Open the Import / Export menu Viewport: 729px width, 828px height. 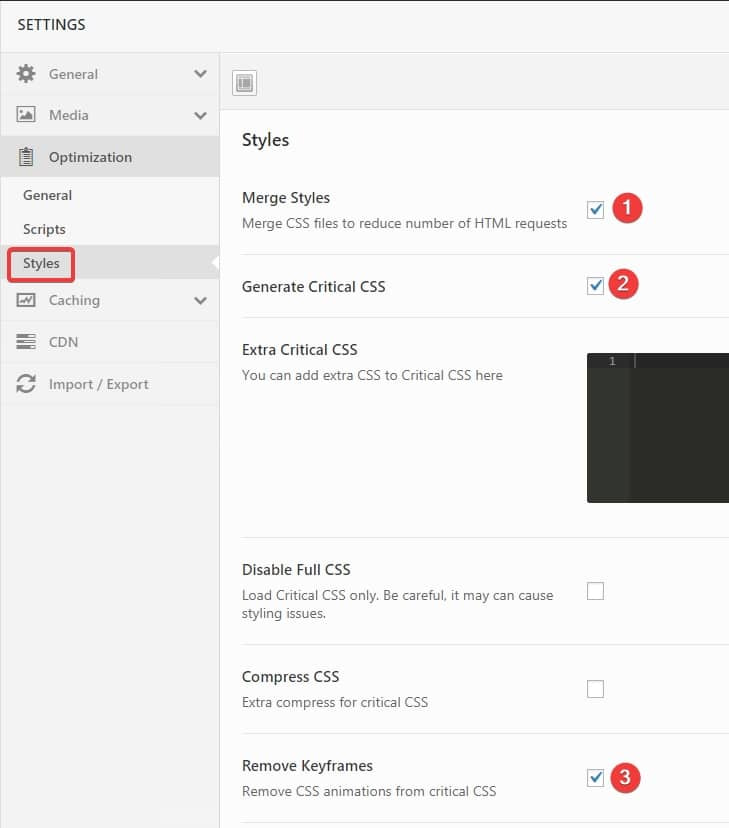tap(110, 384)
